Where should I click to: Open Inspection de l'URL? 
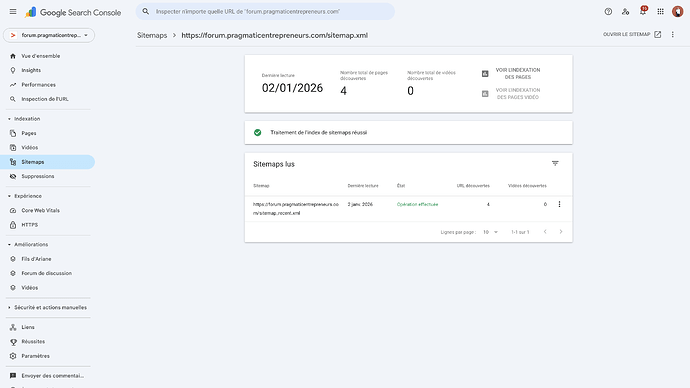pos(48,99)
